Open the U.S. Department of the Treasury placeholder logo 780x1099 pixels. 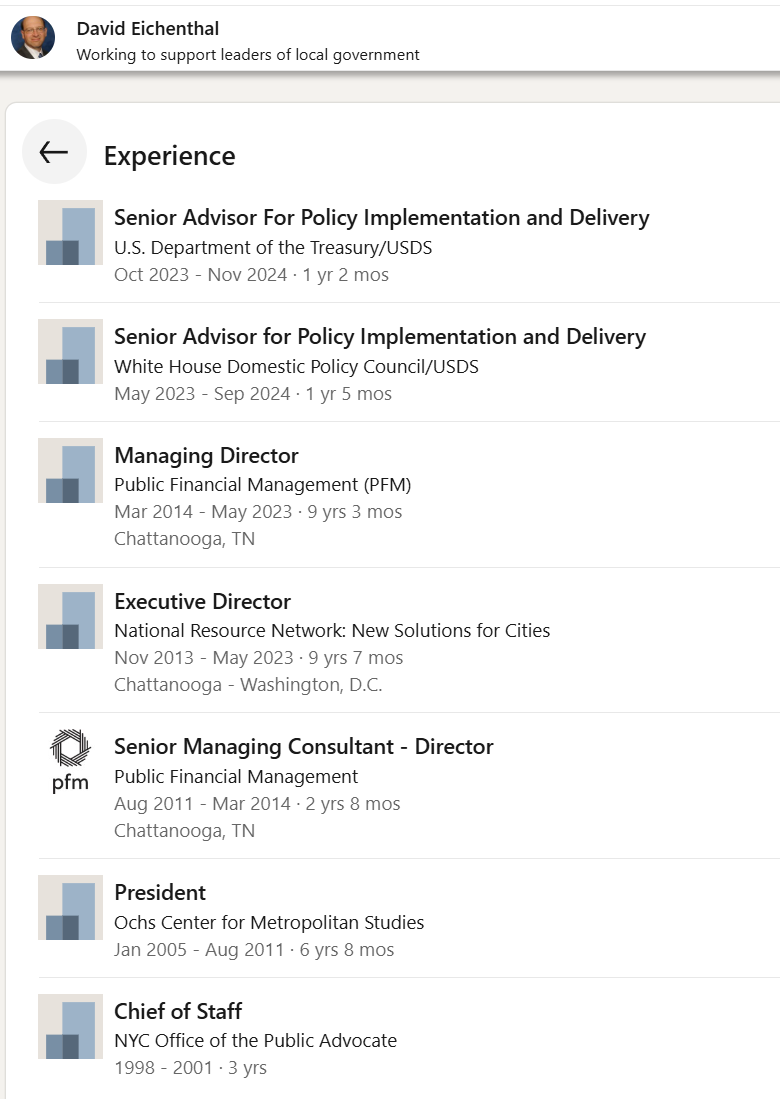click(x=70, y=233)
